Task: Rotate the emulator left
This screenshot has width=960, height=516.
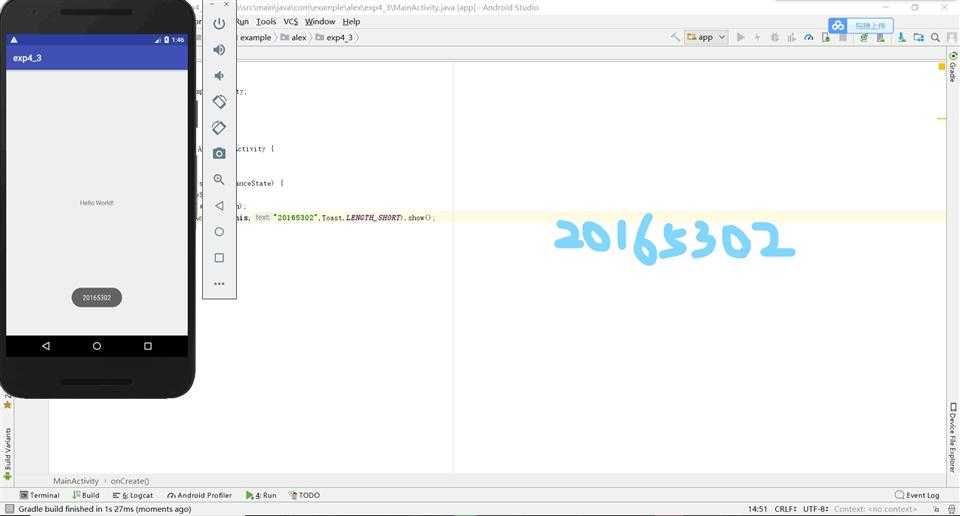Action: (219, 102)
